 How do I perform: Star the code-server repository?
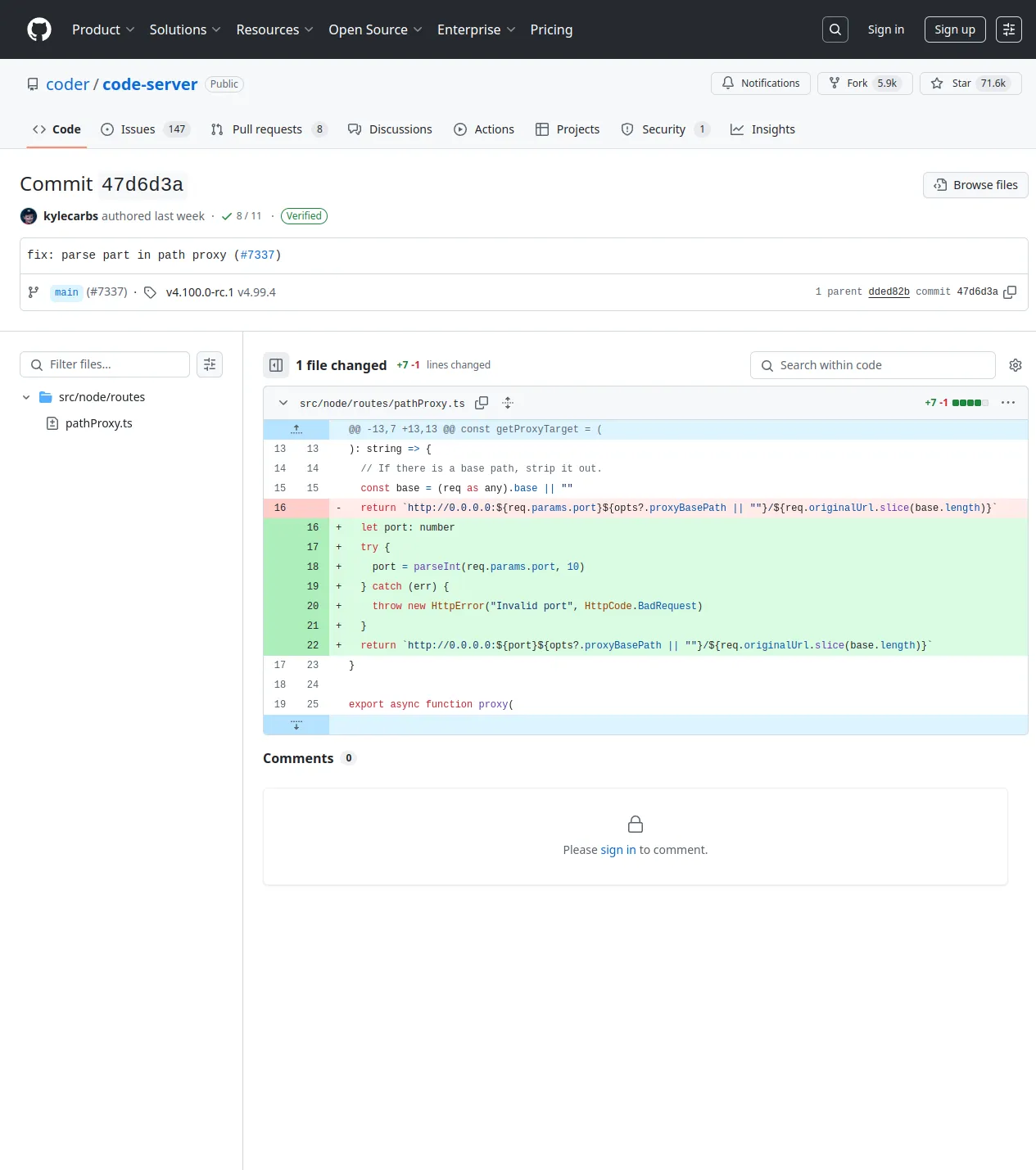click(x=970, y=84)
